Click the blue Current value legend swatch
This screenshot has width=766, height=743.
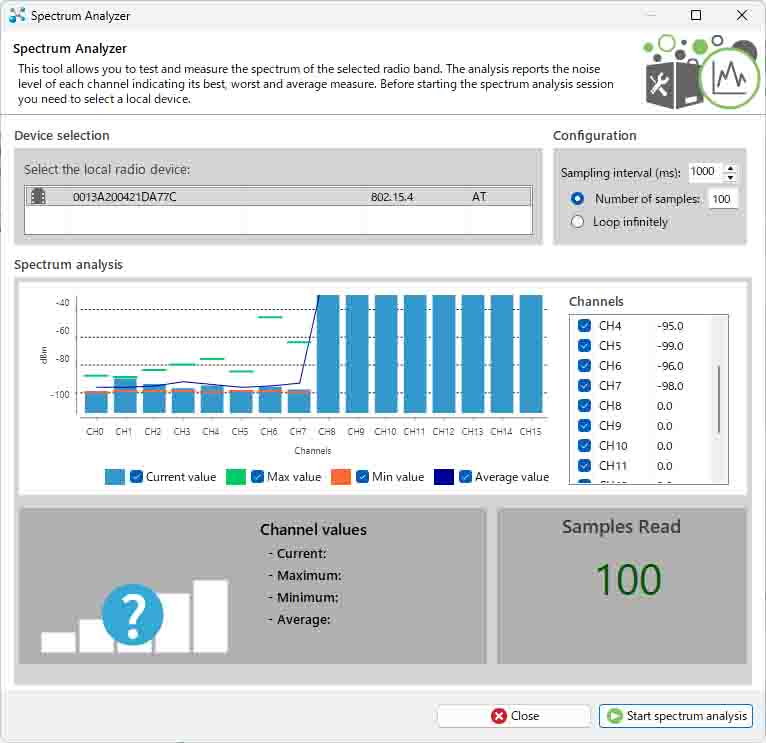click(115, 477)
